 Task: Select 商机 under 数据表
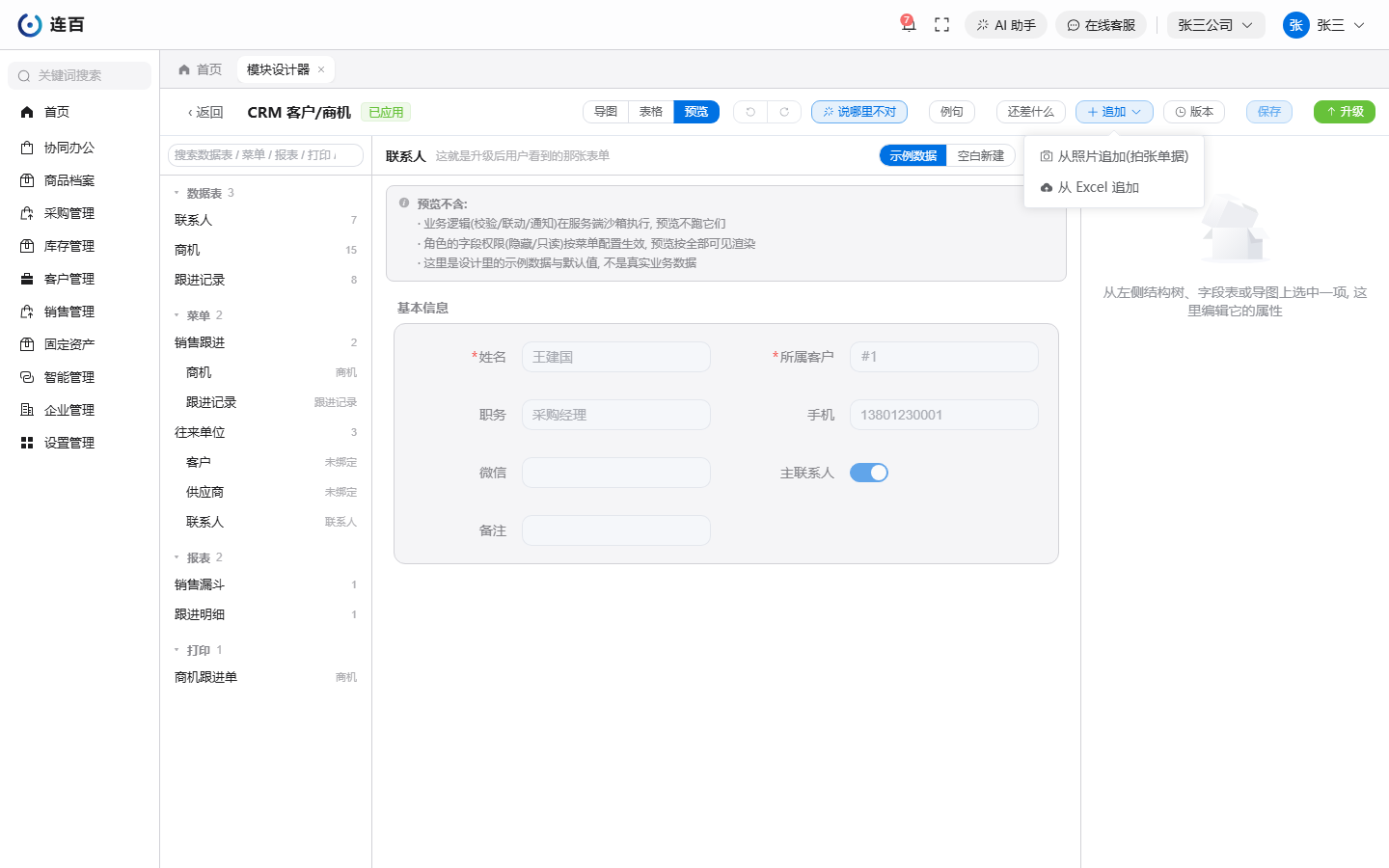click(x=265, y=250)
